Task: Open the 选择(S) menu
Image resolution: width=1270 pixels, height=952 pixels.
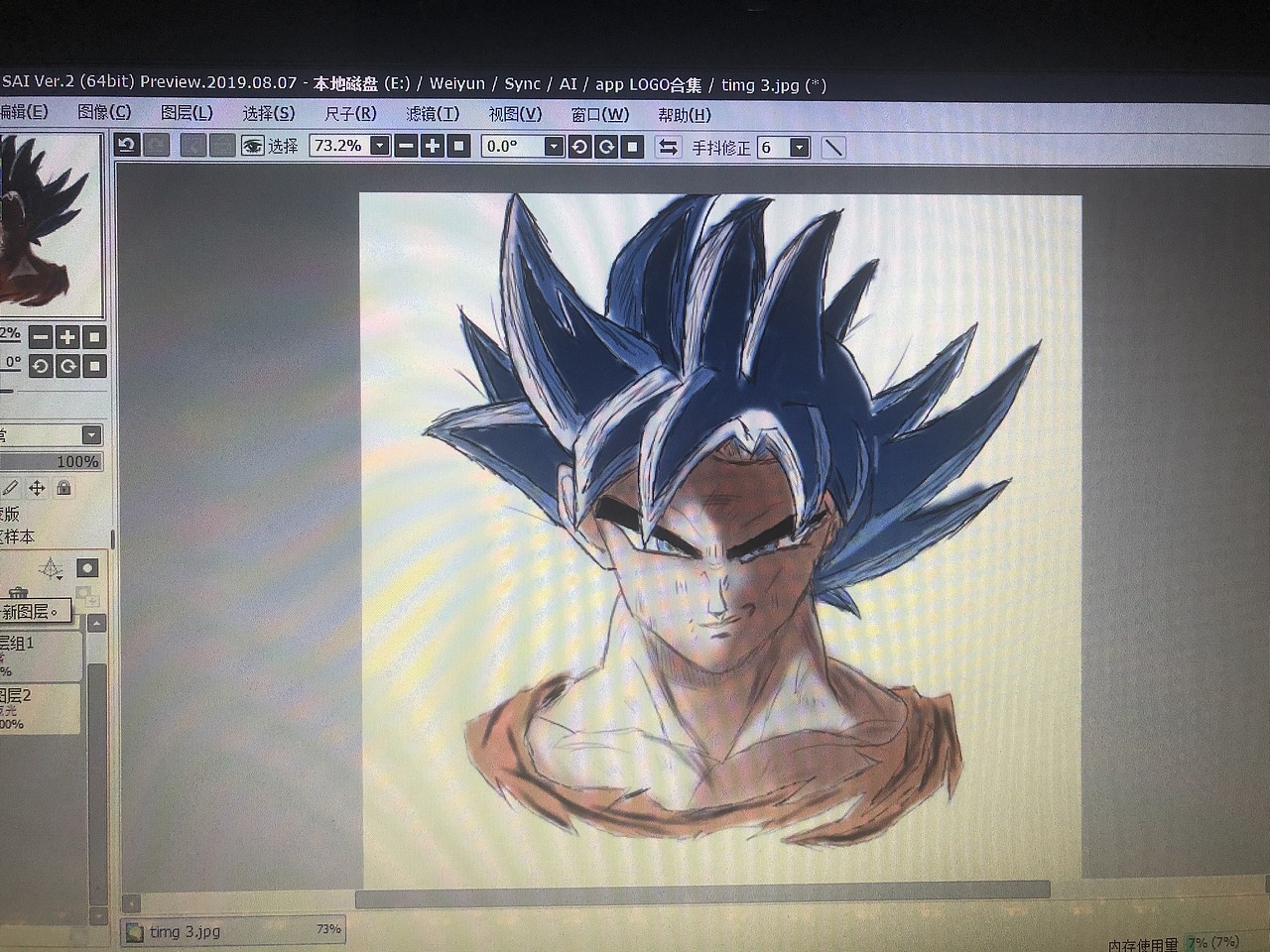Action: coord(269,113)
